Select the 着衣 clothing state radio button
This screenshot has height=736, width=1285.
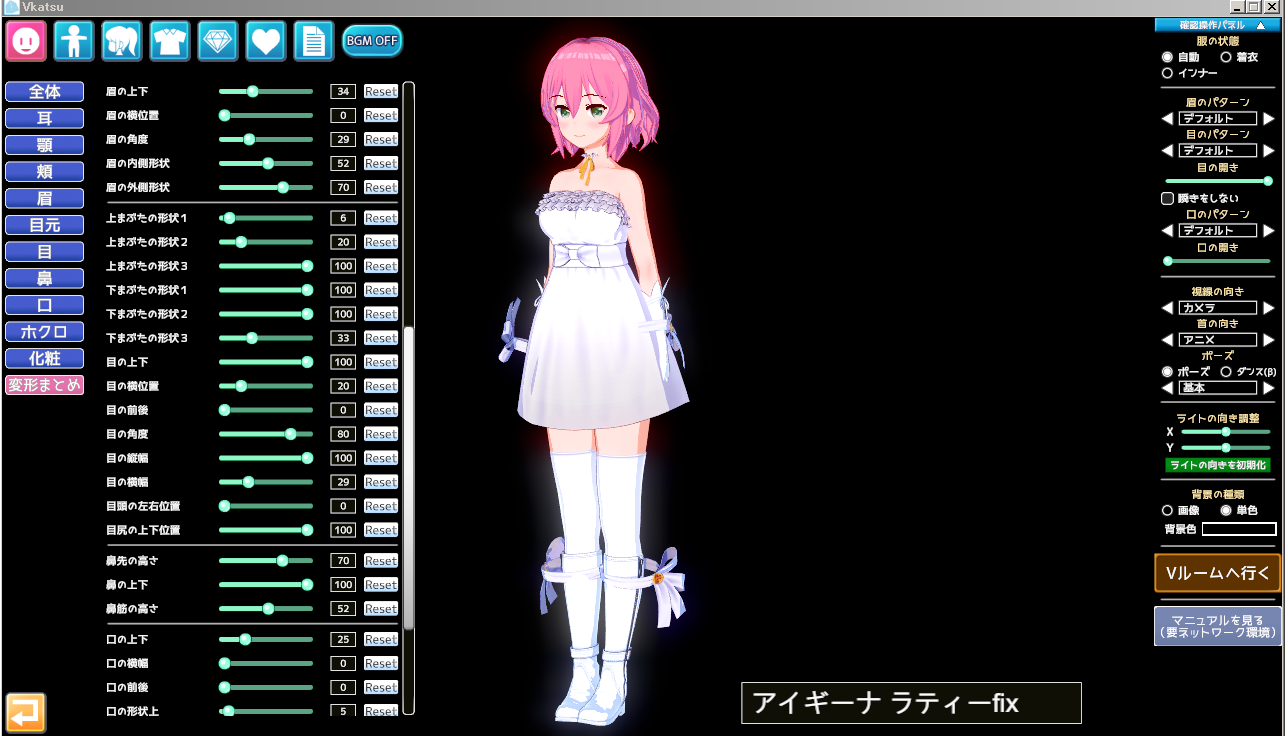(x=1226, y=58)
